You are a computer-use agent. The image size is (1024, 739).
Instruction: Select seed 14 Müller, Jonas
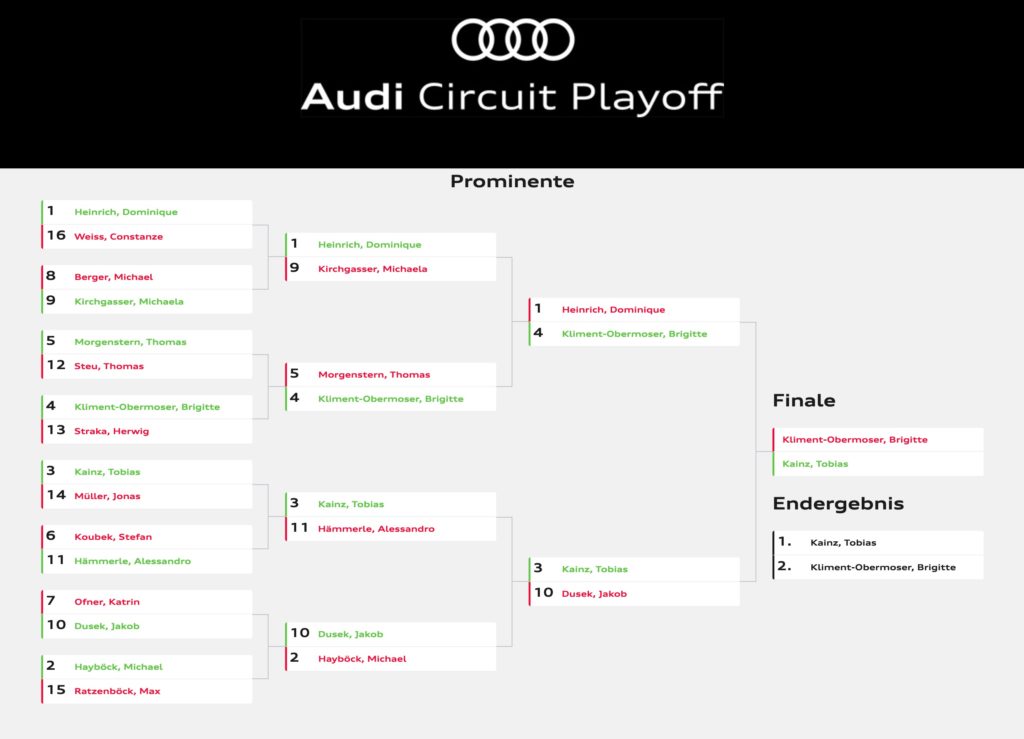click(107, 496)
